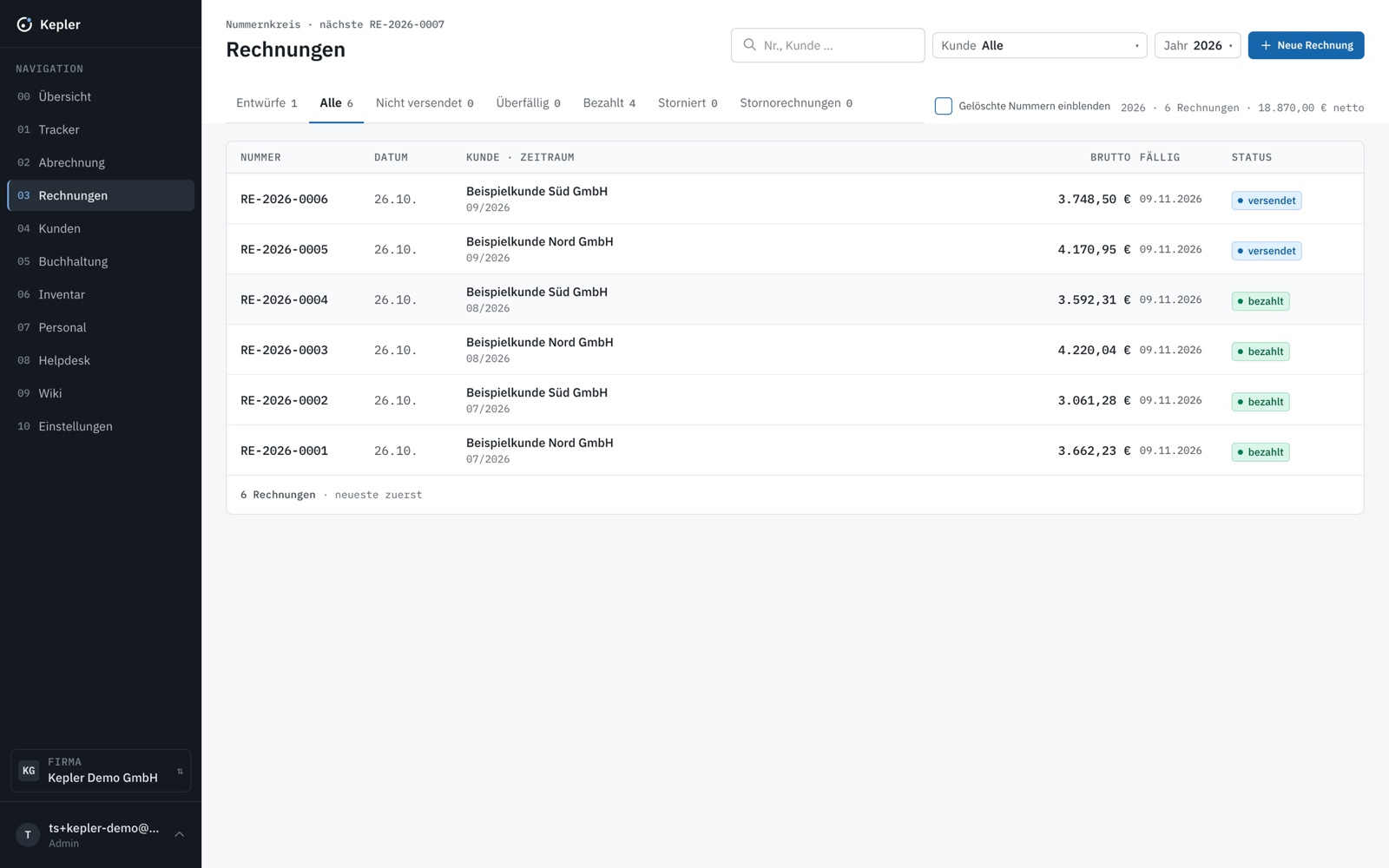Open Wiki in the navigation
The width and height of the screenshot is (1389, 868).
[x=101, y=393]
